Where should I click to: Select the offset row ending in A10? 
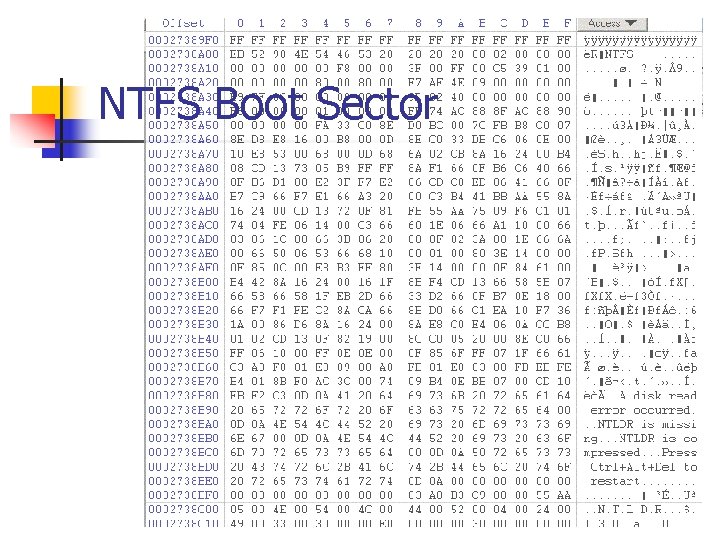183,68
